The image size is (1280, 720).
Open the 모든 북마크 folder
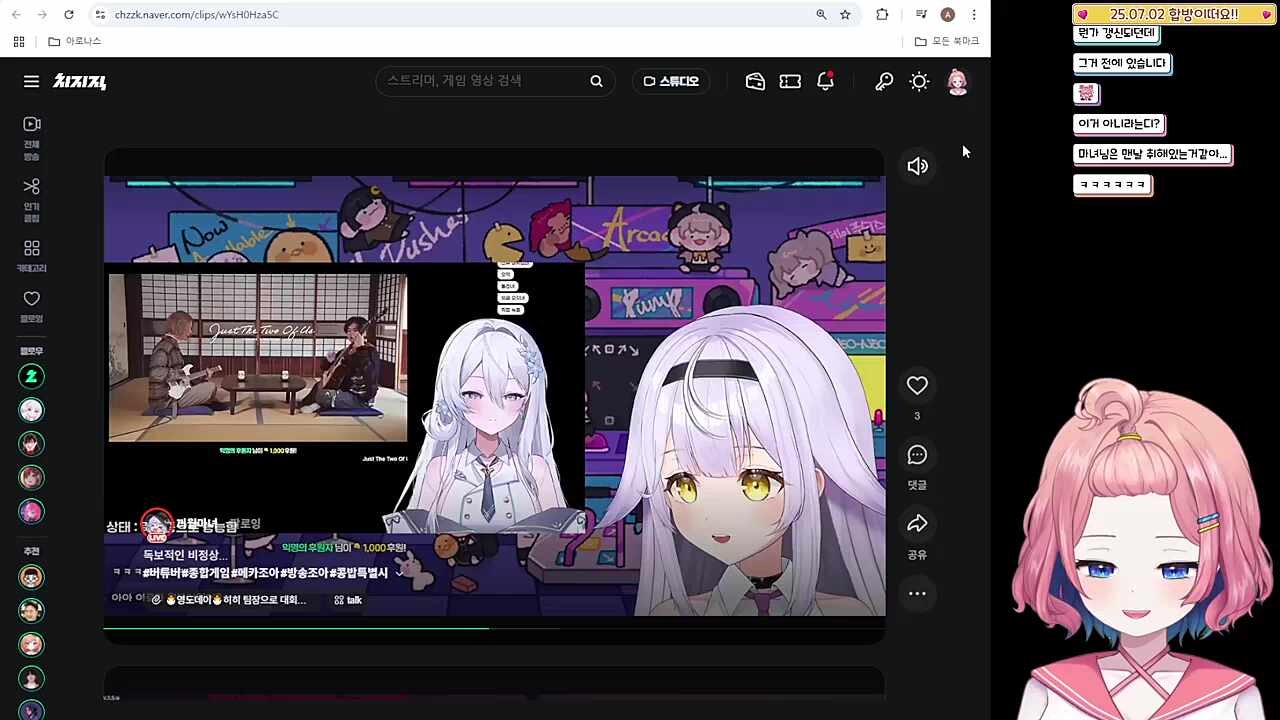point(947,41)
